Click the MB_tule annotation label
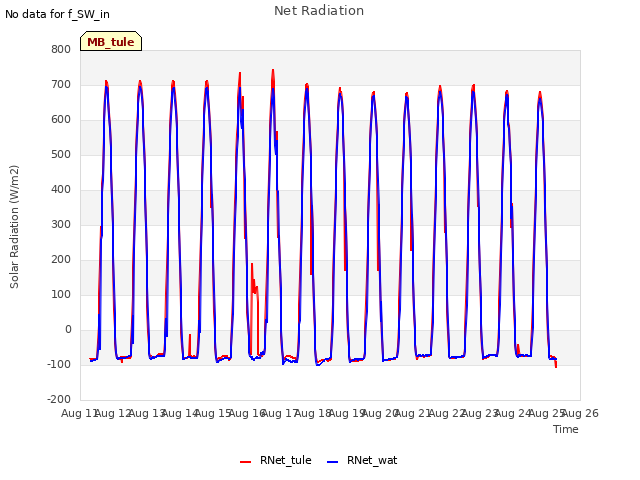This screenshot has width=640, height=480. pos(111,42)
